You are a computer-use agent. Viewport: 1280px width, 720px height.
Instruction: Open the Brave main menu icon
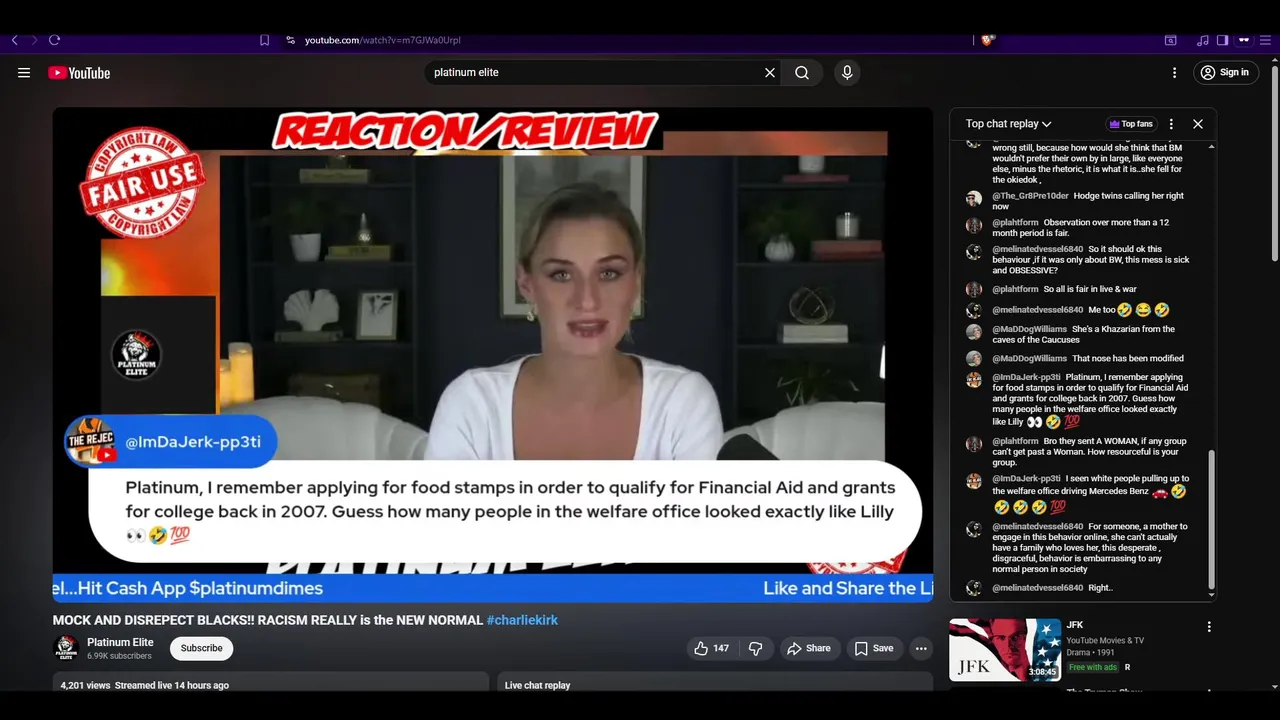coord(1265,40)
